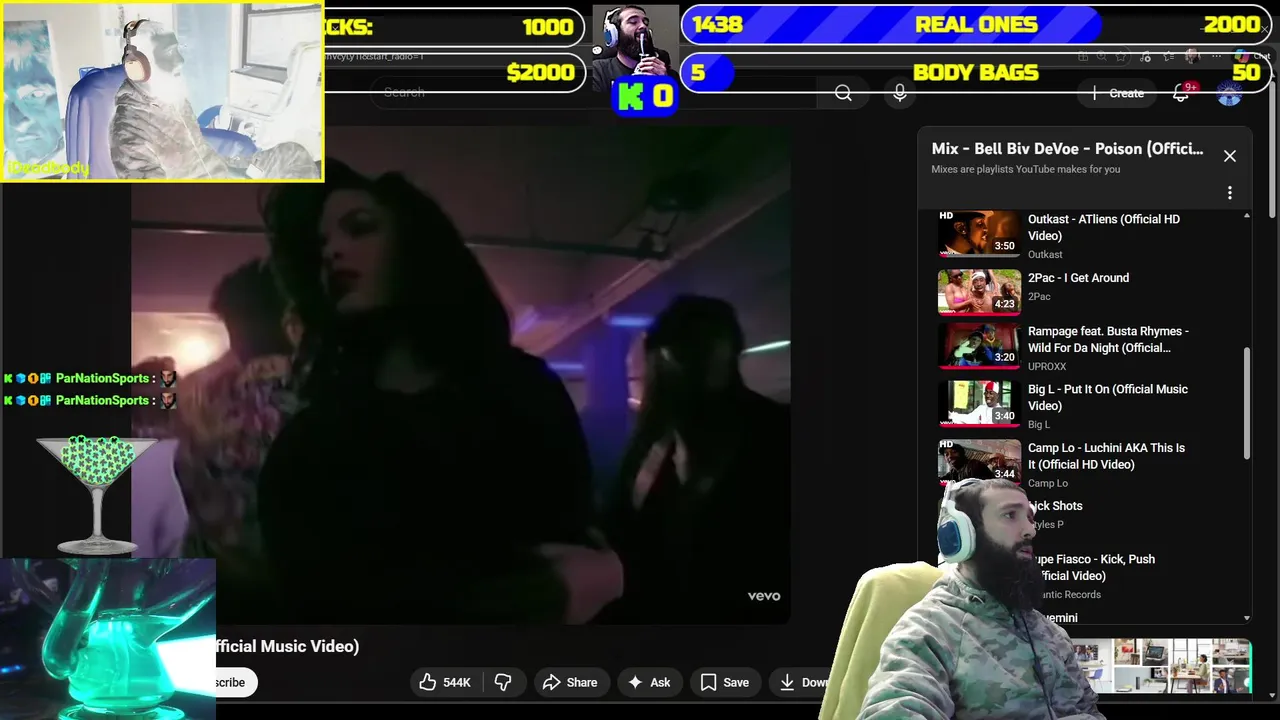Viewport: 1280px width, 720px height.
Task: Share the video
Action: (570, 682)
